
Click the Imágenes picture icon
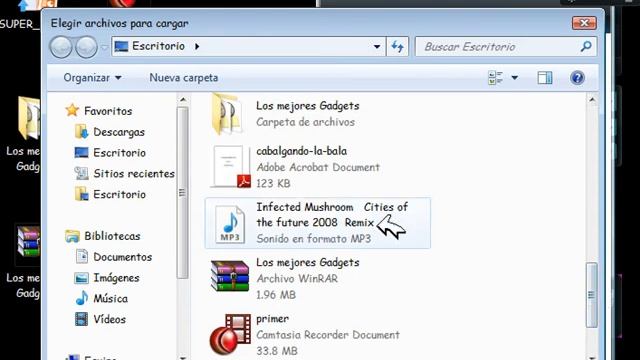point(81,278)
